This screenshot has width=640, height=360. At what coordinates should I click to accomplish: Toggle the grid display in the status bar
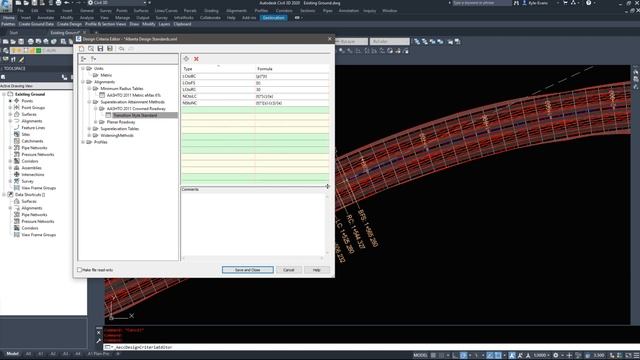point(433,355)
